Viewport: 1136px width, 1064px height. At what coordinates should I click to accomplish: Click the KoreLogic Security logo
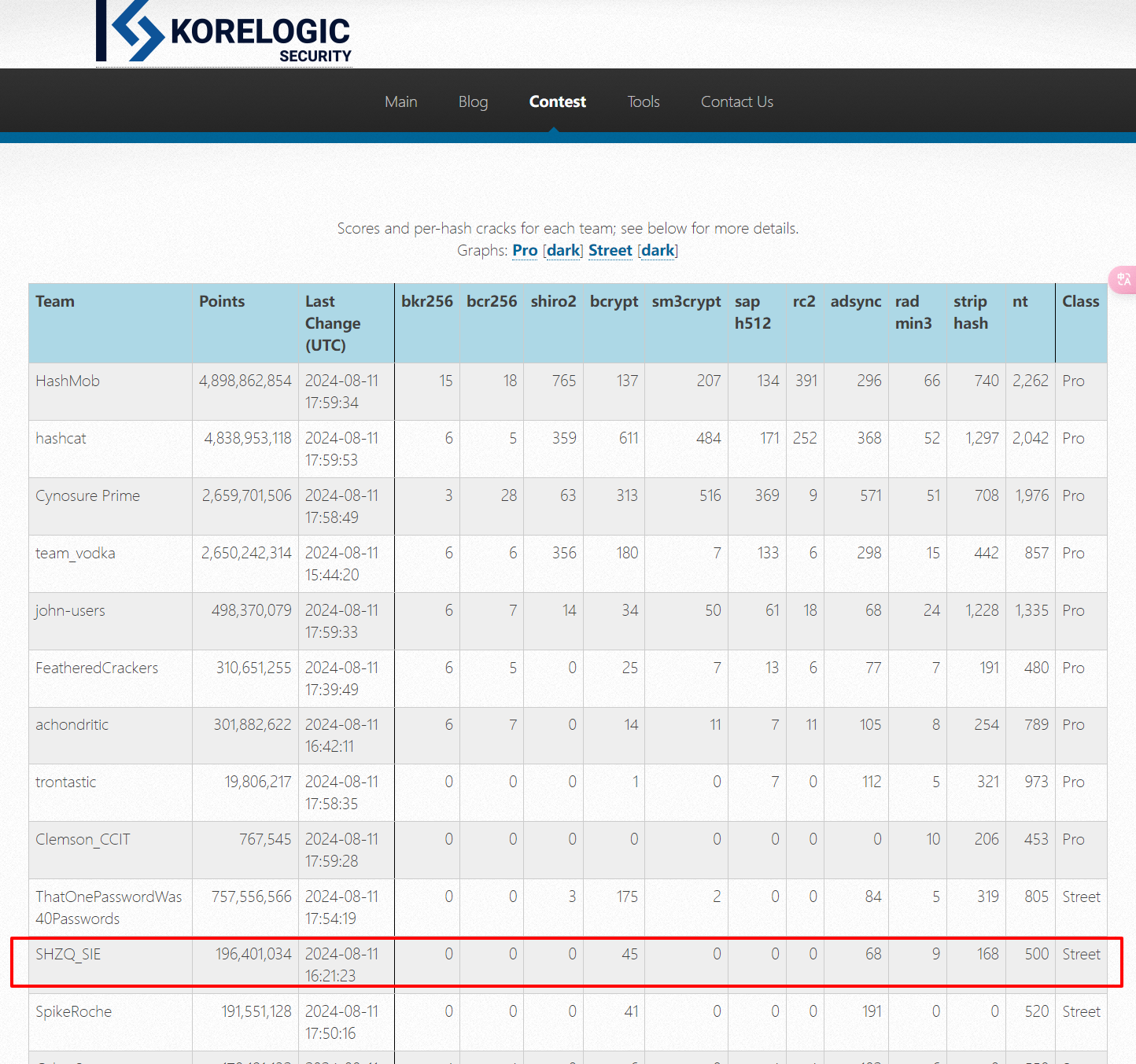click(224, 33)
